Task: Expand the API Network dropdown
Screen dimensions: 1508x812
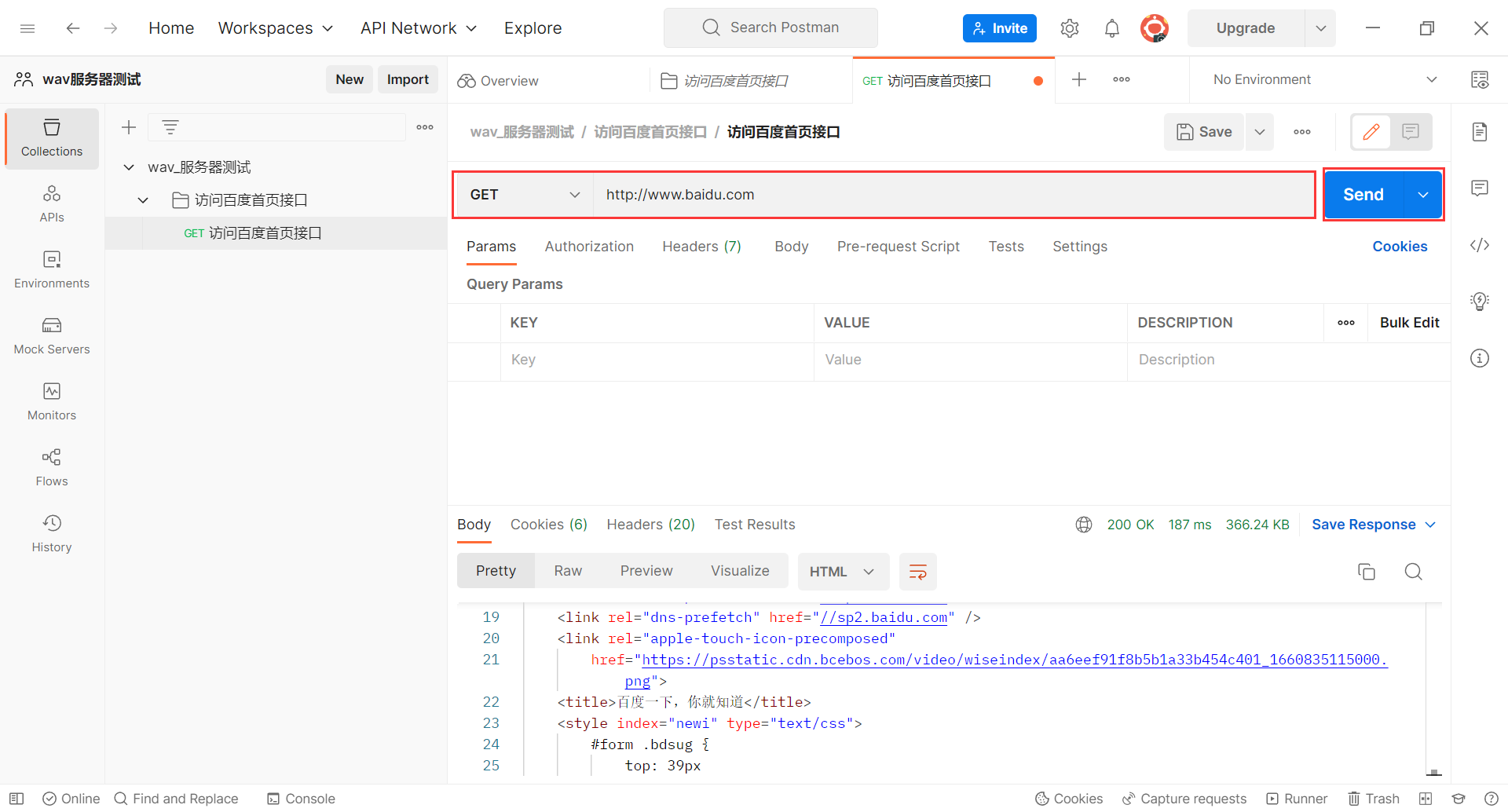Action: [x=419, y=28]
